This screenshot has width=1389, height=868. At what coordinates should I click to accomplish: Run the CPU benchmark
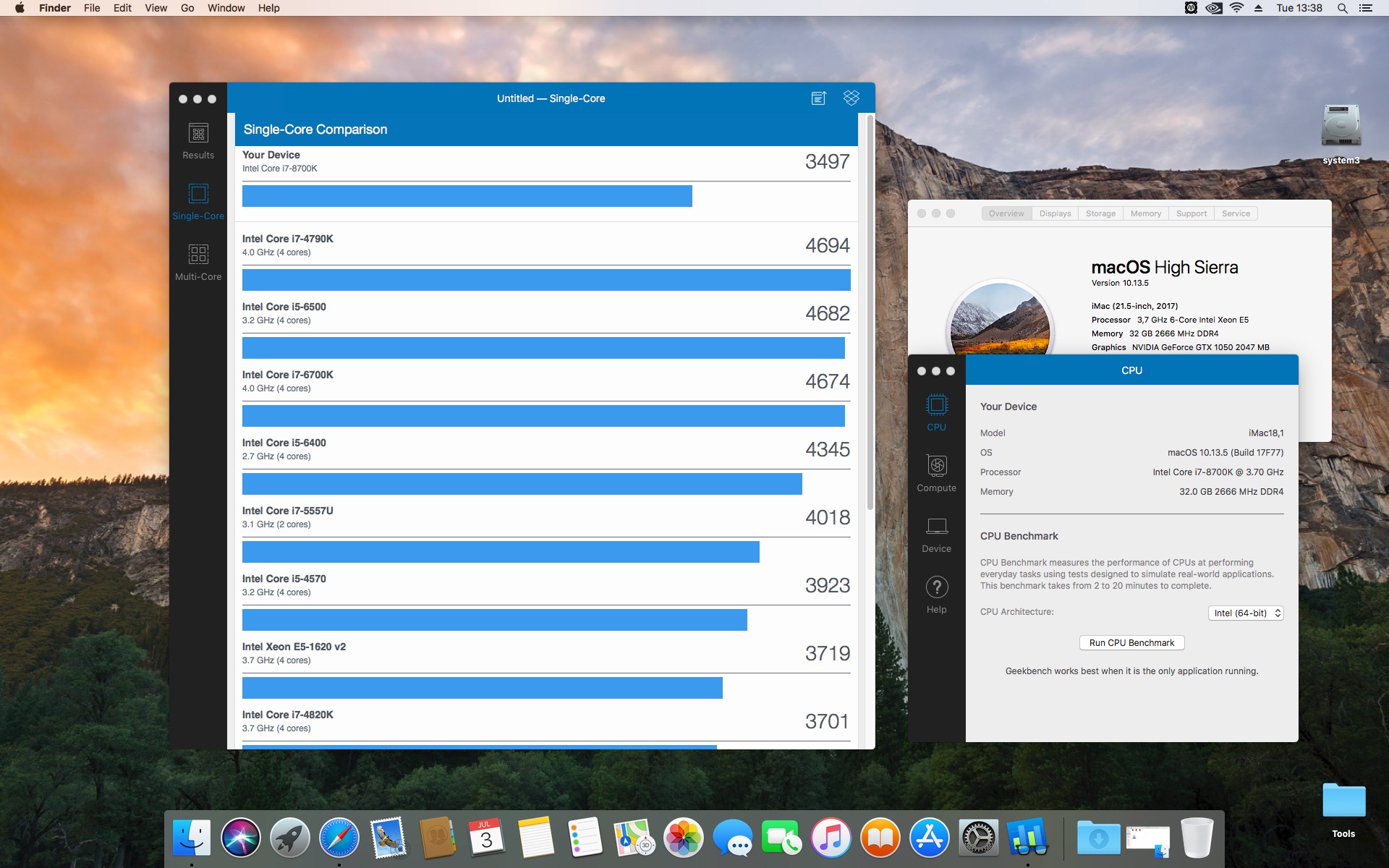pyautogui.click(x=1131, y=643)
